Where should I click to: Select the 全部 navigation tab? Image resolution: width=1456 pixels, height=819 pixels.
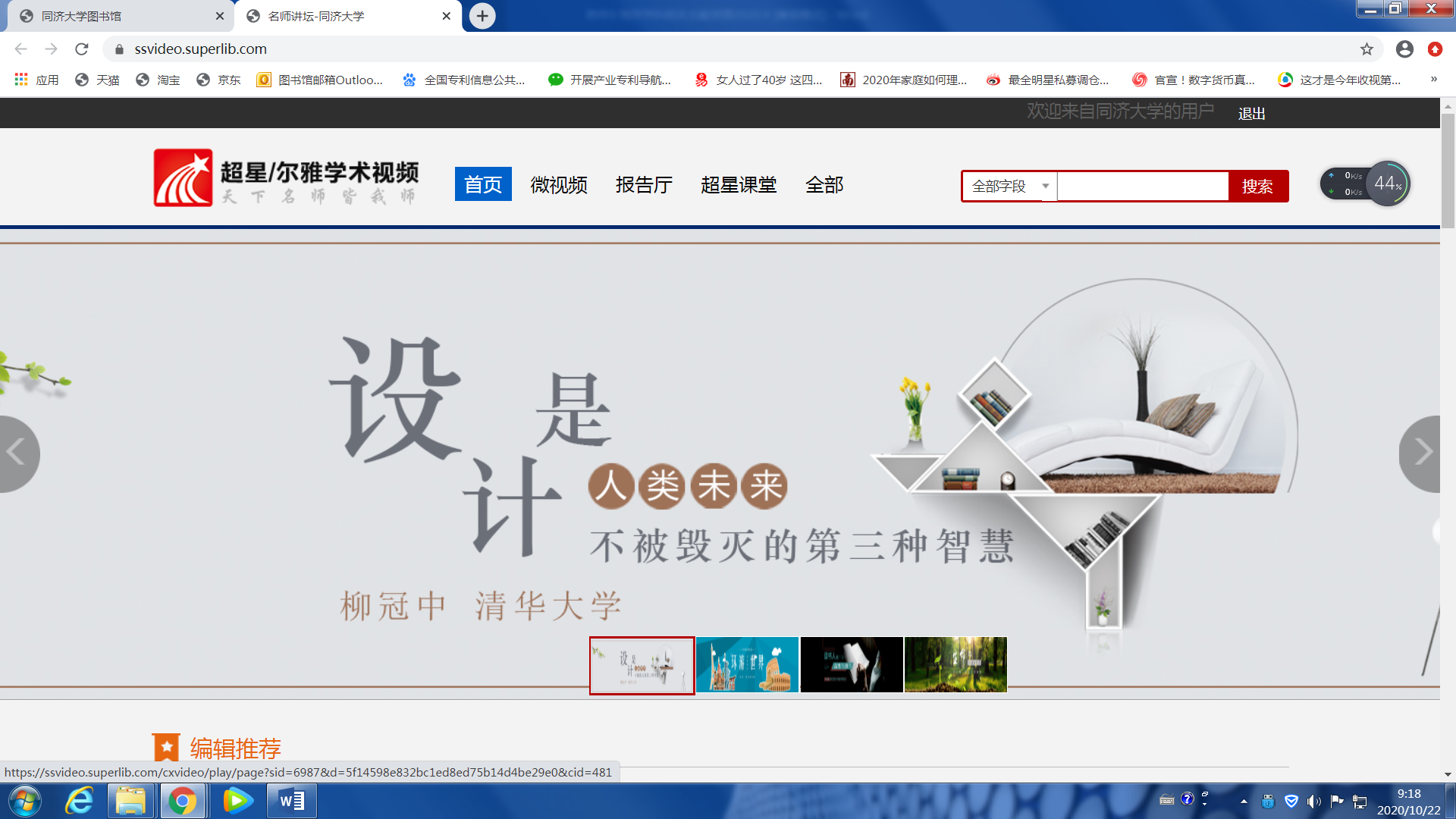tap(824, 184)
